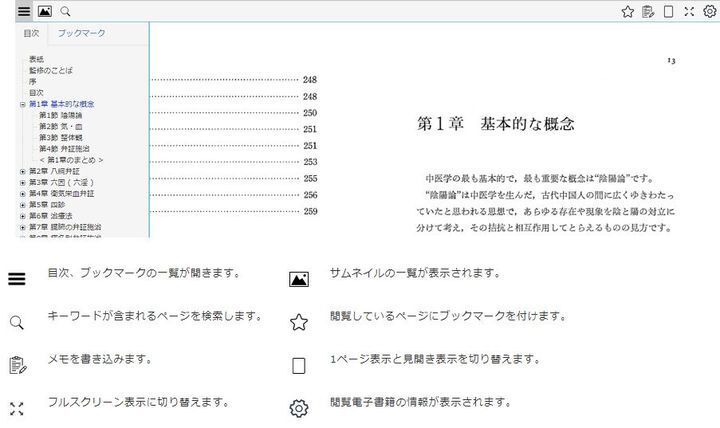Screen dimensions: 720x428
Task: Click page number 250 on the contents page
Action: 310,113
